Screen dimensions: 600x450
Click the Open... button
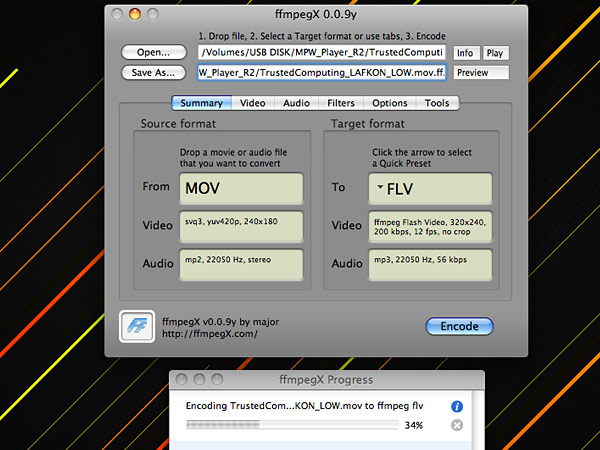point(154,52)
